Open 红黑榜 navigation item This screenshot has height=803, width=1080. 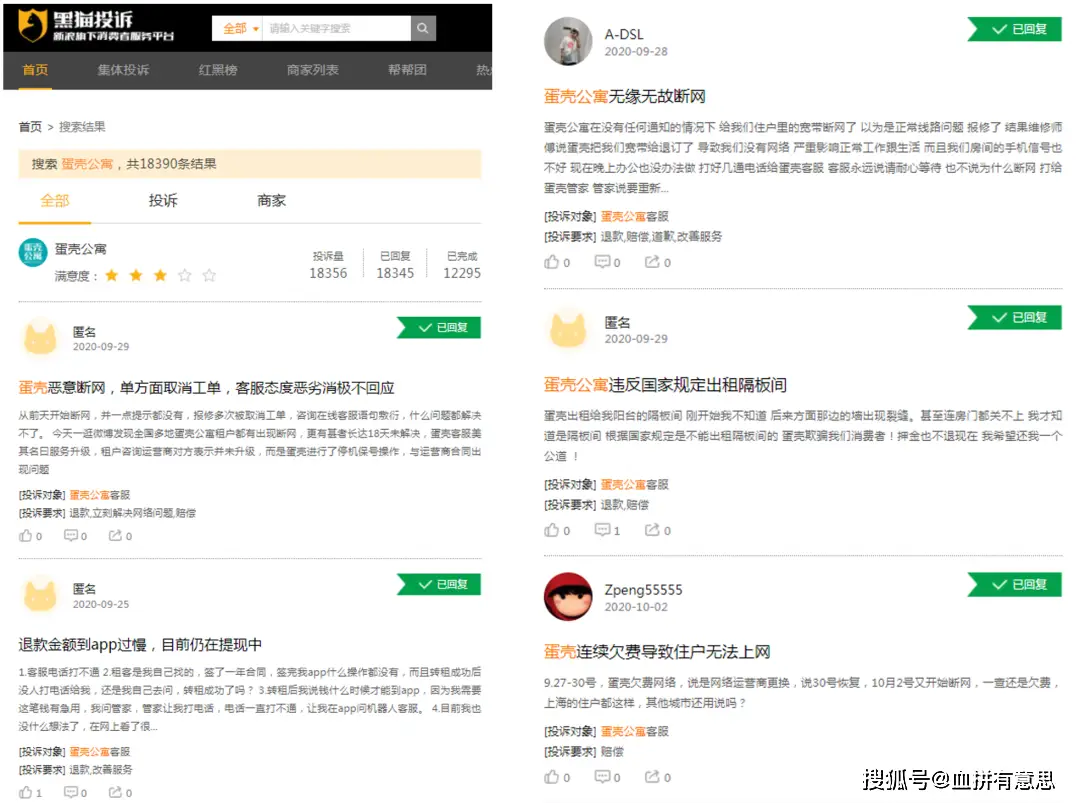click(218, 70)
